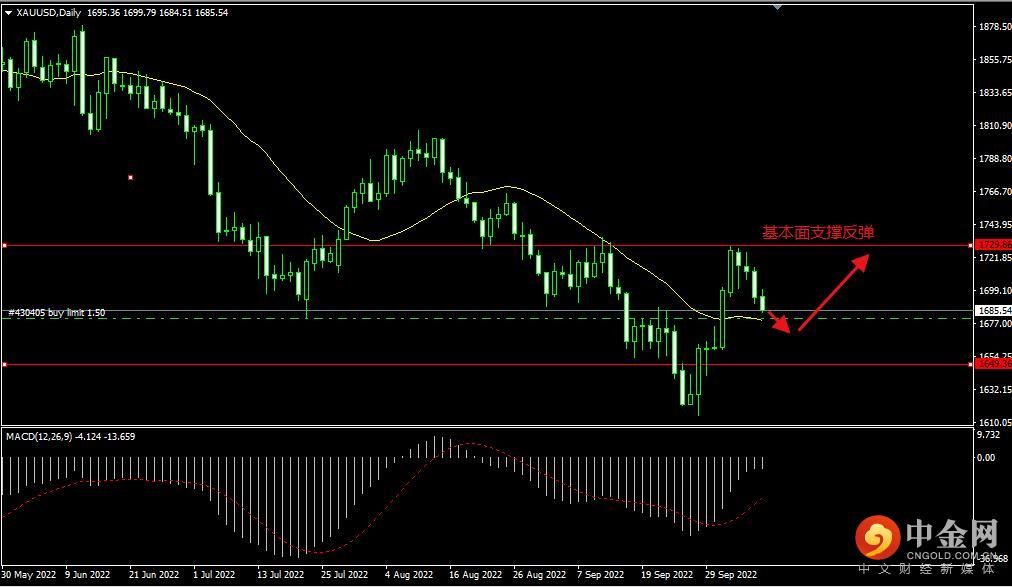The image size is (1012, 587).
Task: Click the chart shift triangle on top border
Action: (x=778, y=6)
